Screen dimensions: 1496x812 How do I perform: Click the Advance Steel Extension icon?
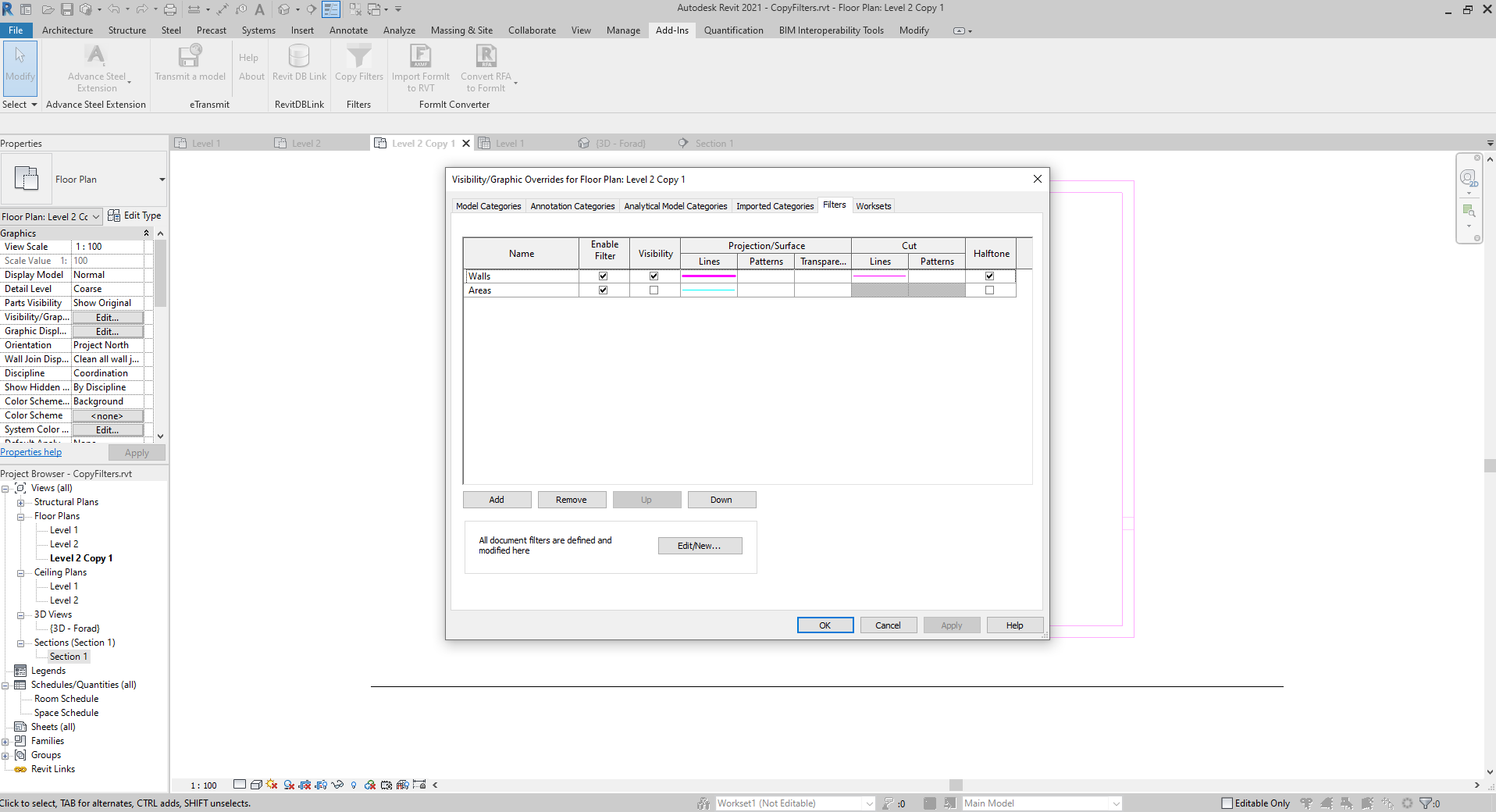coord(96,55)
